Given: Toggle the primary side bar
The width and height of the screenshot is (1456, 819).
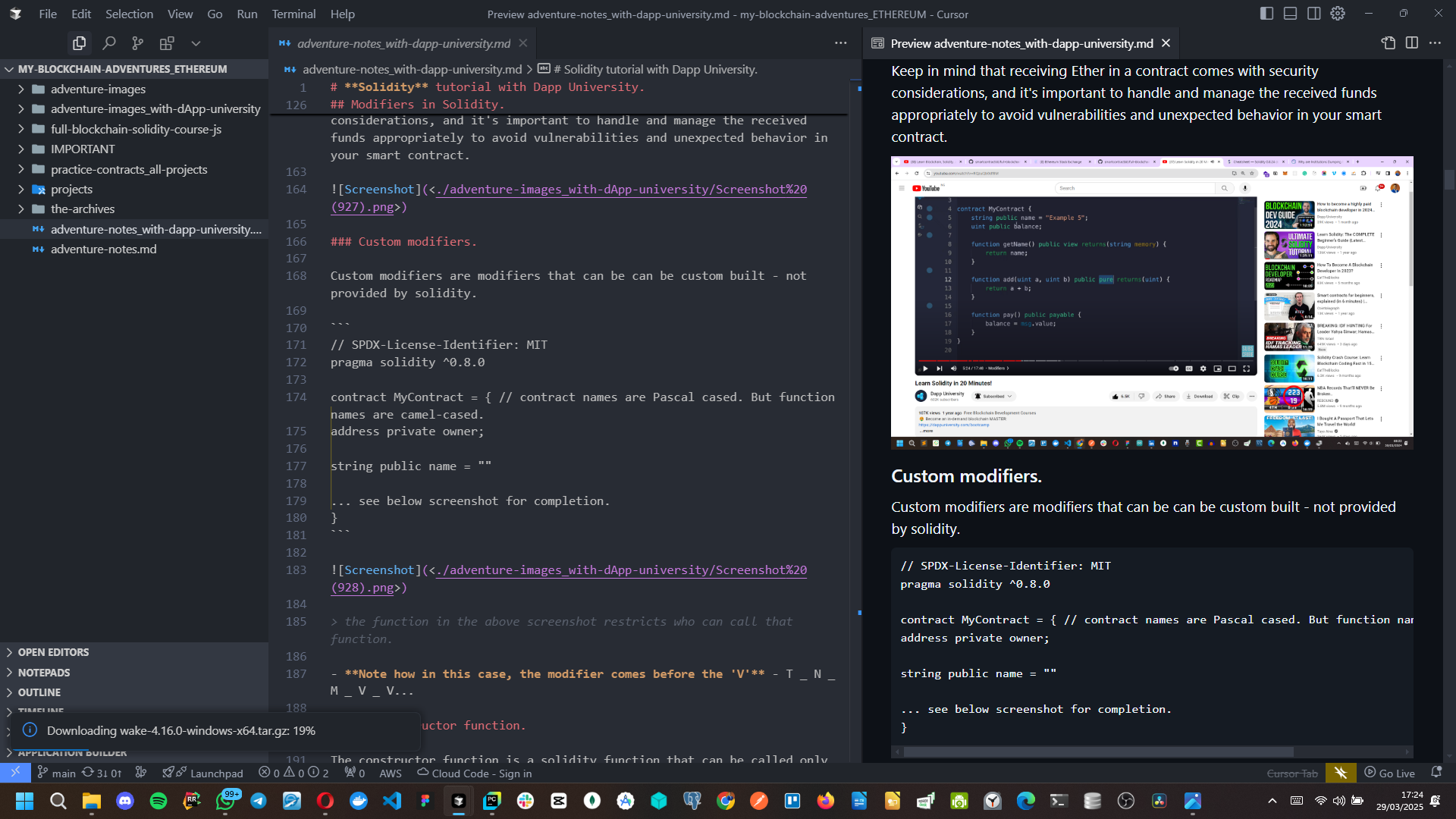Looking at the screenshot, I should pyautogui.click(x=1266, y=14).
